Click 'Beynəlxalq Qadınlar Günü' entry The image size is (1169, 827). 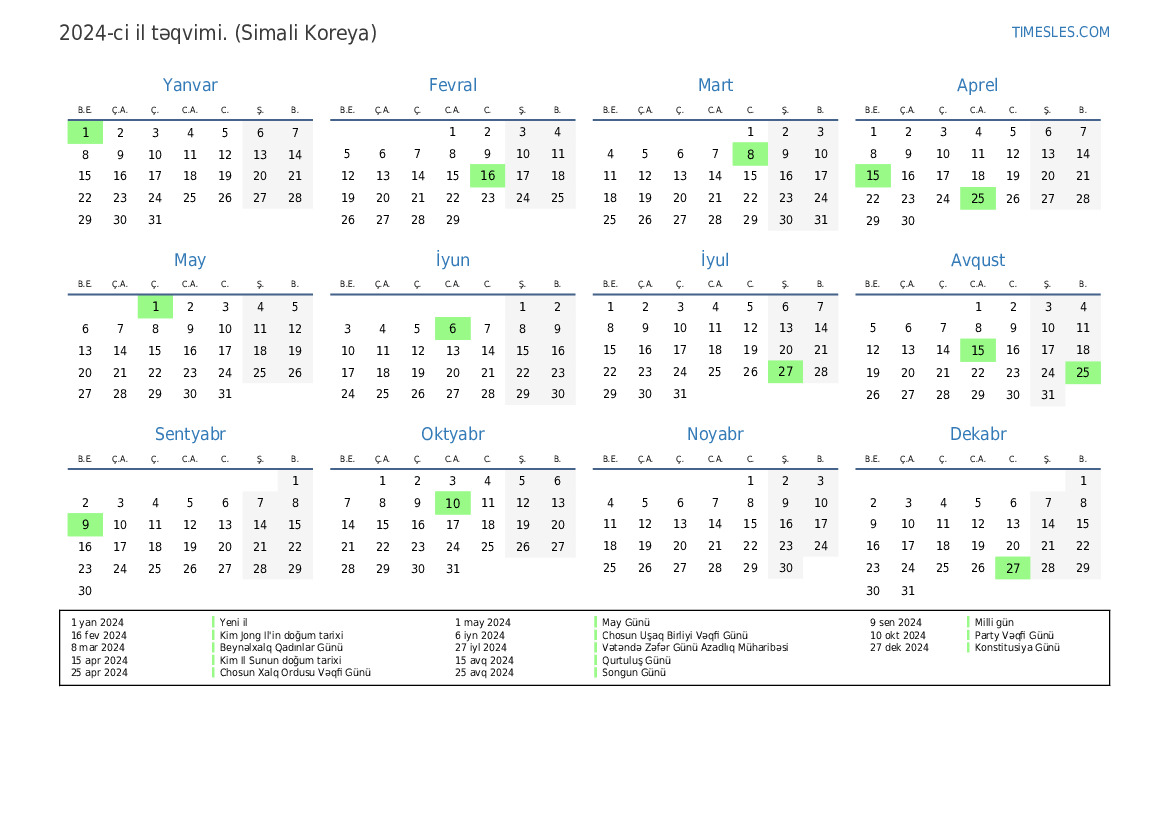coord(281,647)
